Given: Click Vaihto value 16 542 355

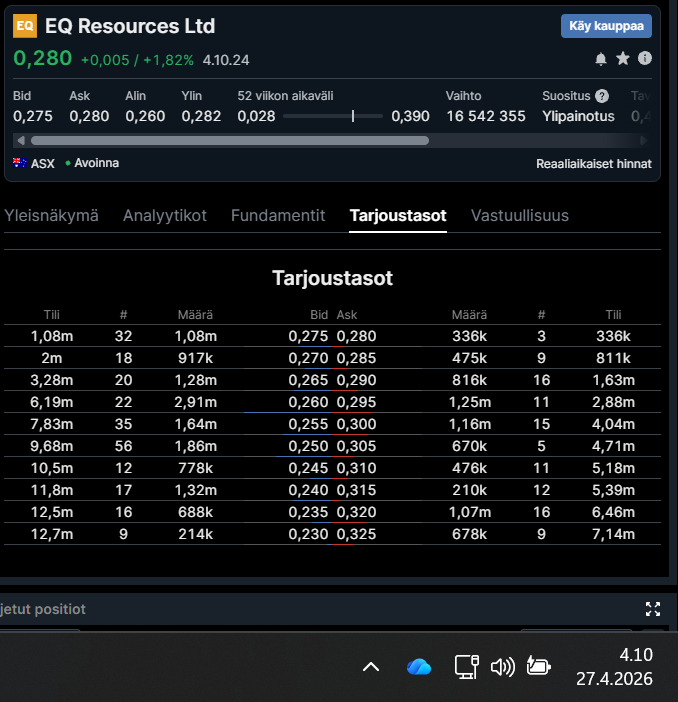Looking at the screenshot, I should 486,116.
